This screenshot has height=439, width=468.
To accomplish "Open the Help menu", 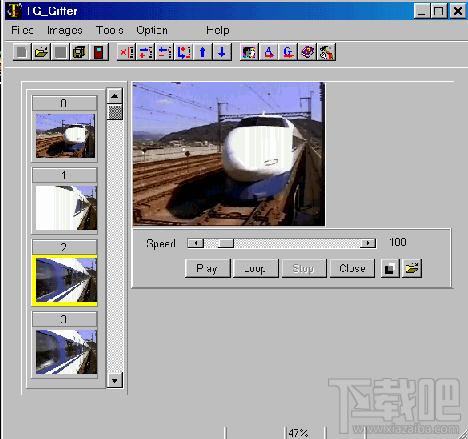I will coord(218,30).
